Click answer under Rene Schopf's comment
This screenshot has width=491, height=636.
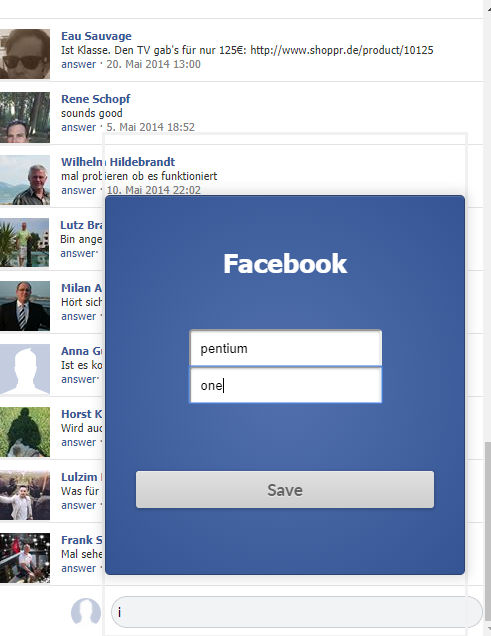(79, 127)
